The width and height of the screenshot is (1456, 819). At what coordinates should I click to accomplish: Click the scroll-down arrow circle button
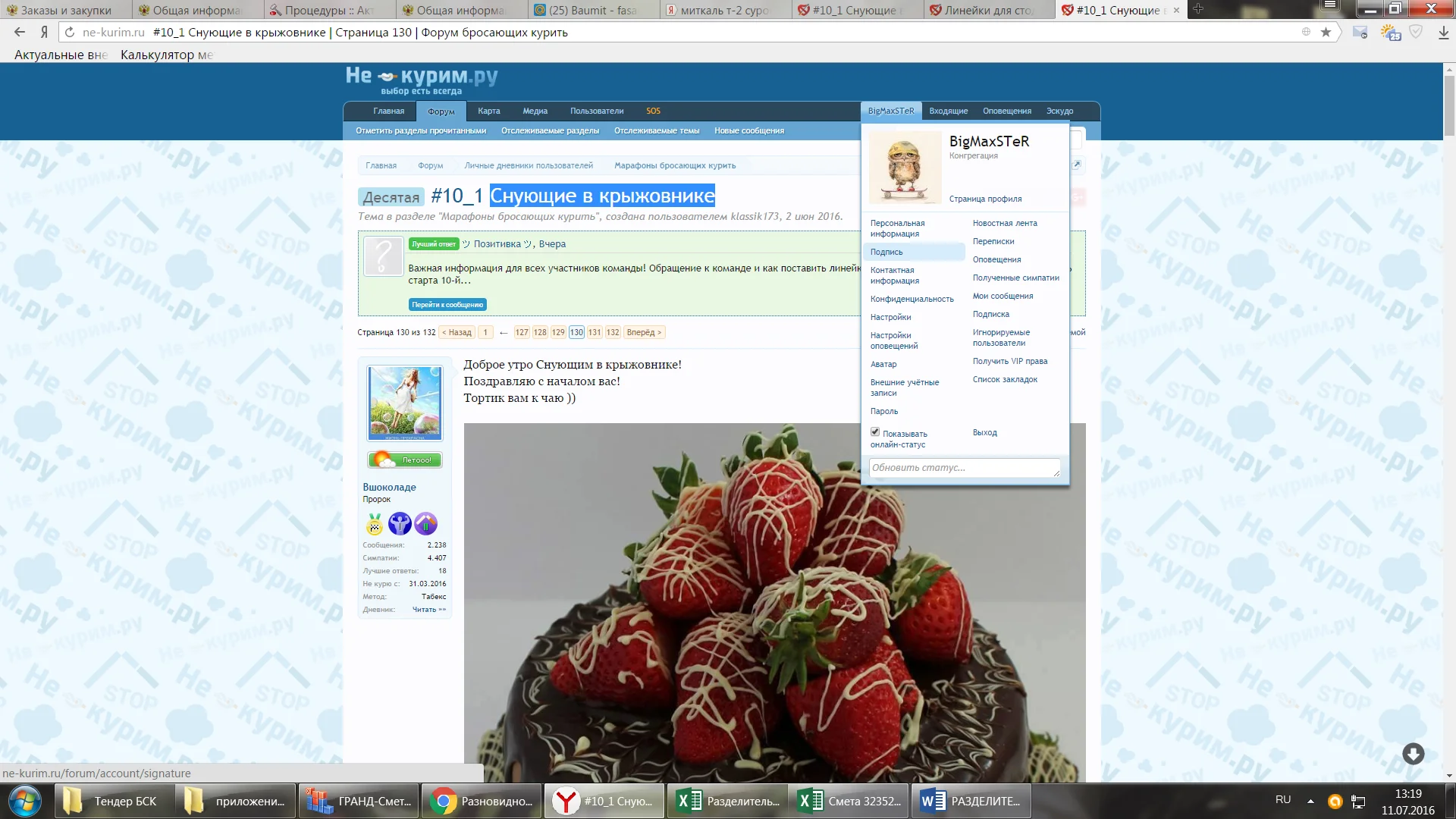click(1413, 753)
